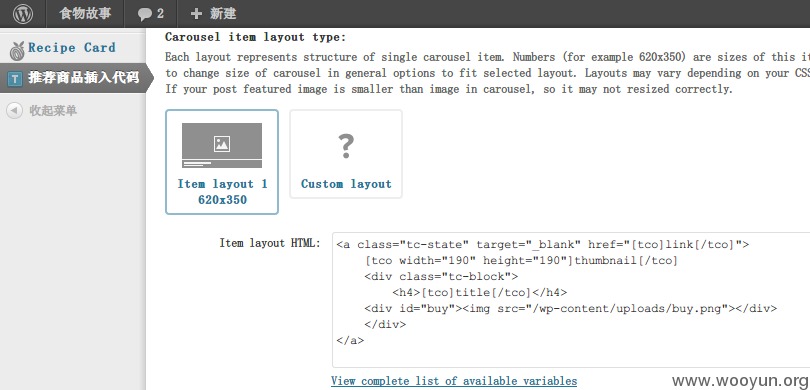Open the comments bubble icon
The height and width of the screenshot is (390, 810).
click(145, 14)
